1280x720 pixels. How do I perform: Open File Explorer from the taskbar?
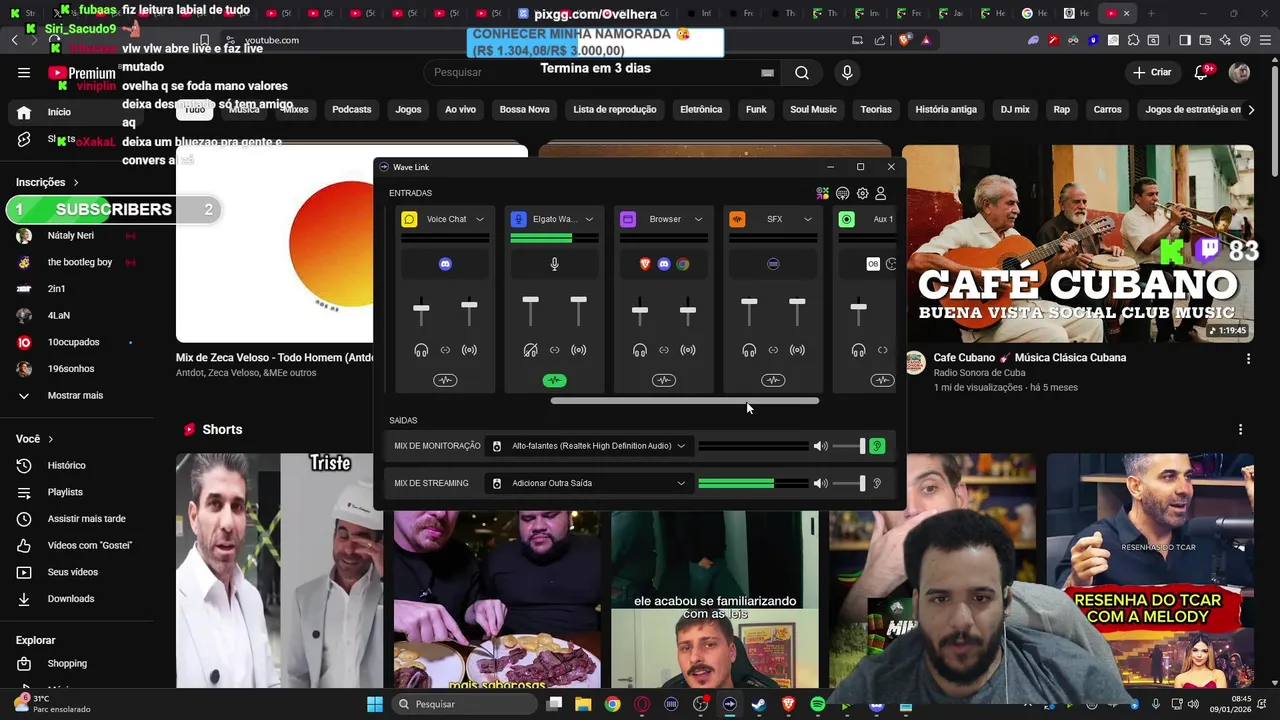583,704
